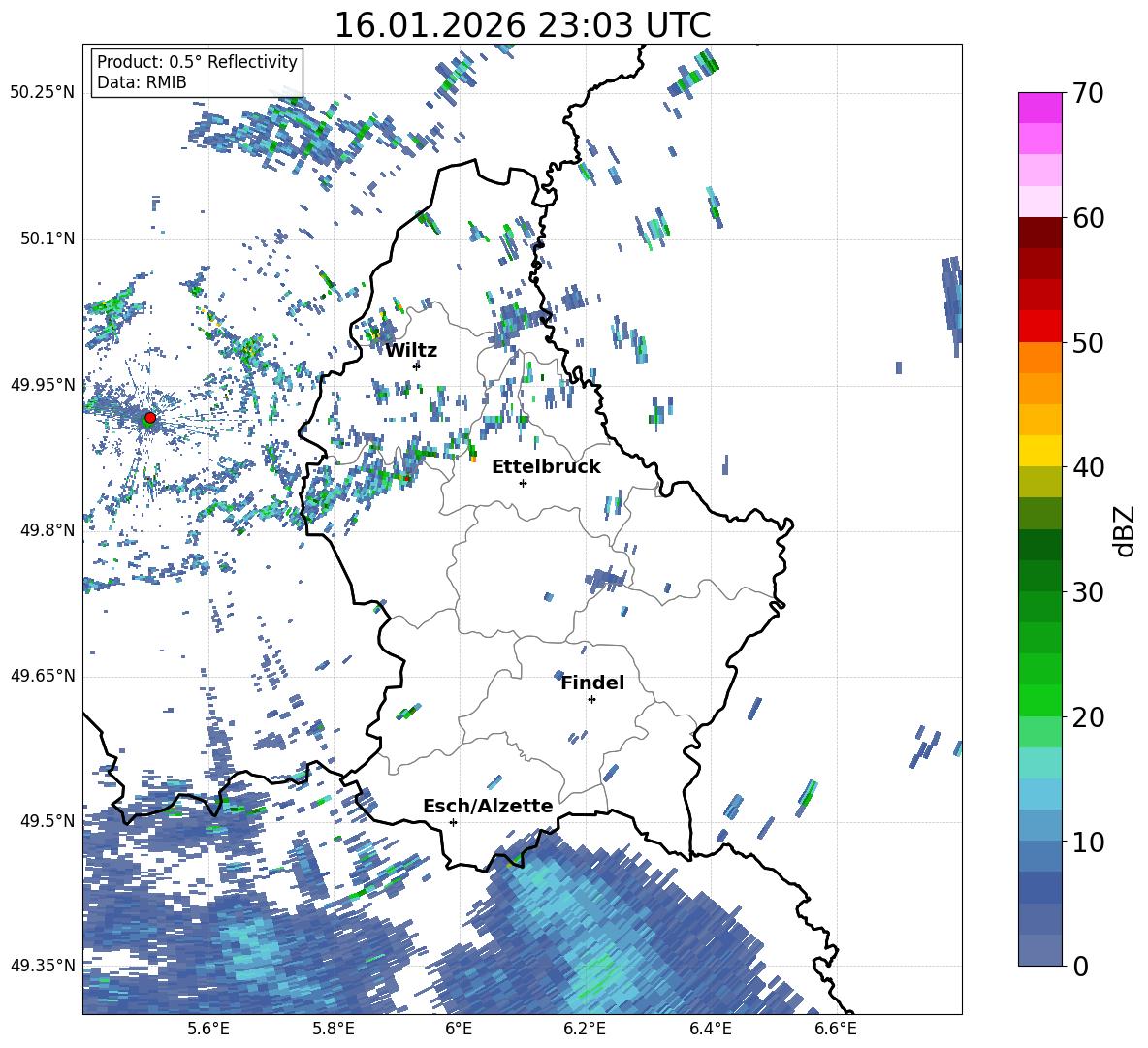Image resolution: width=1148 pixels, height=1048 pixels.
Task: Click the title 16.01.2026 23:03 UTC
Action: tap(522, 25)
